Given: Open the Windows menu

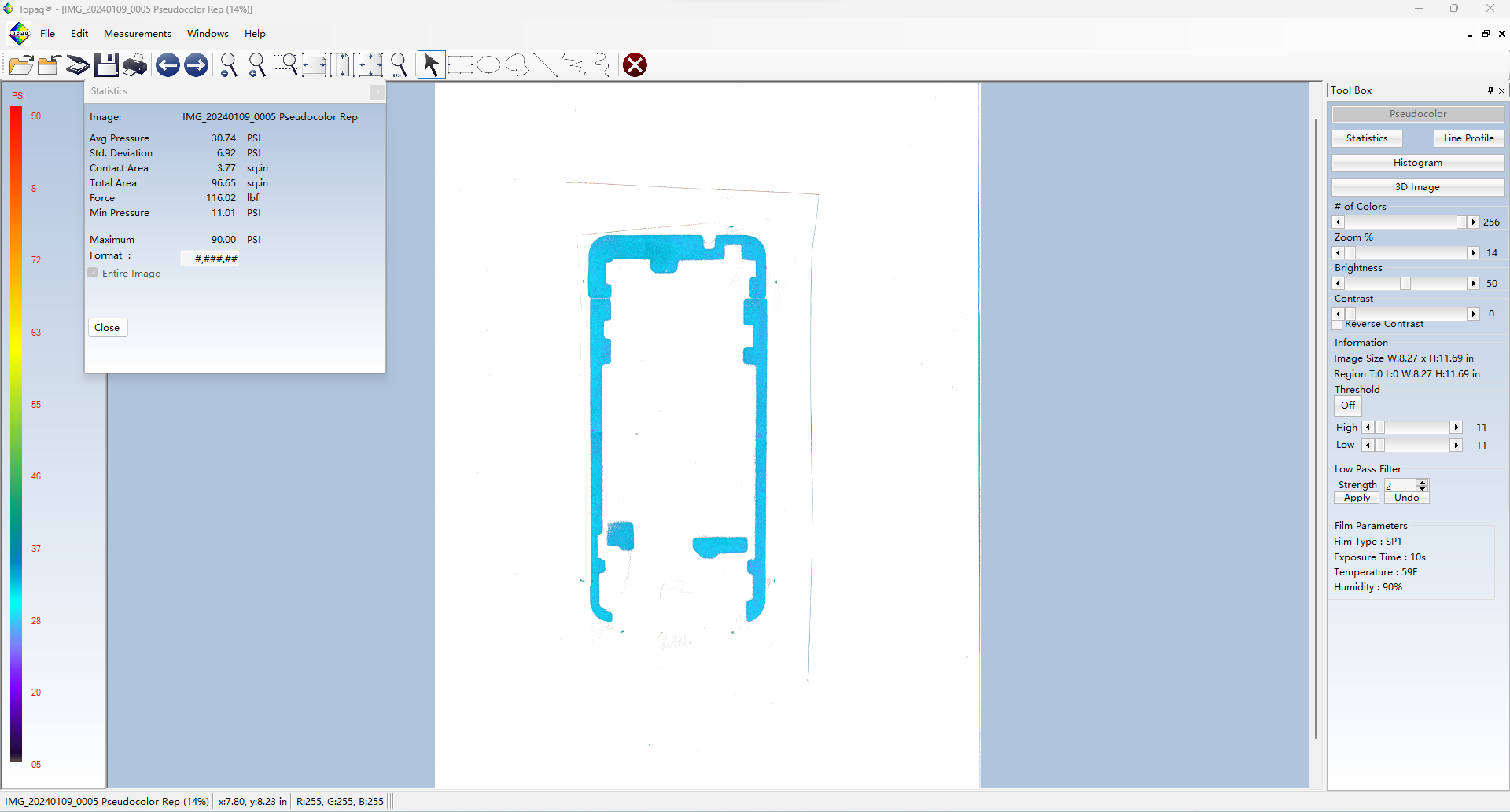Looking at the screenshot, I should point(208,34).
